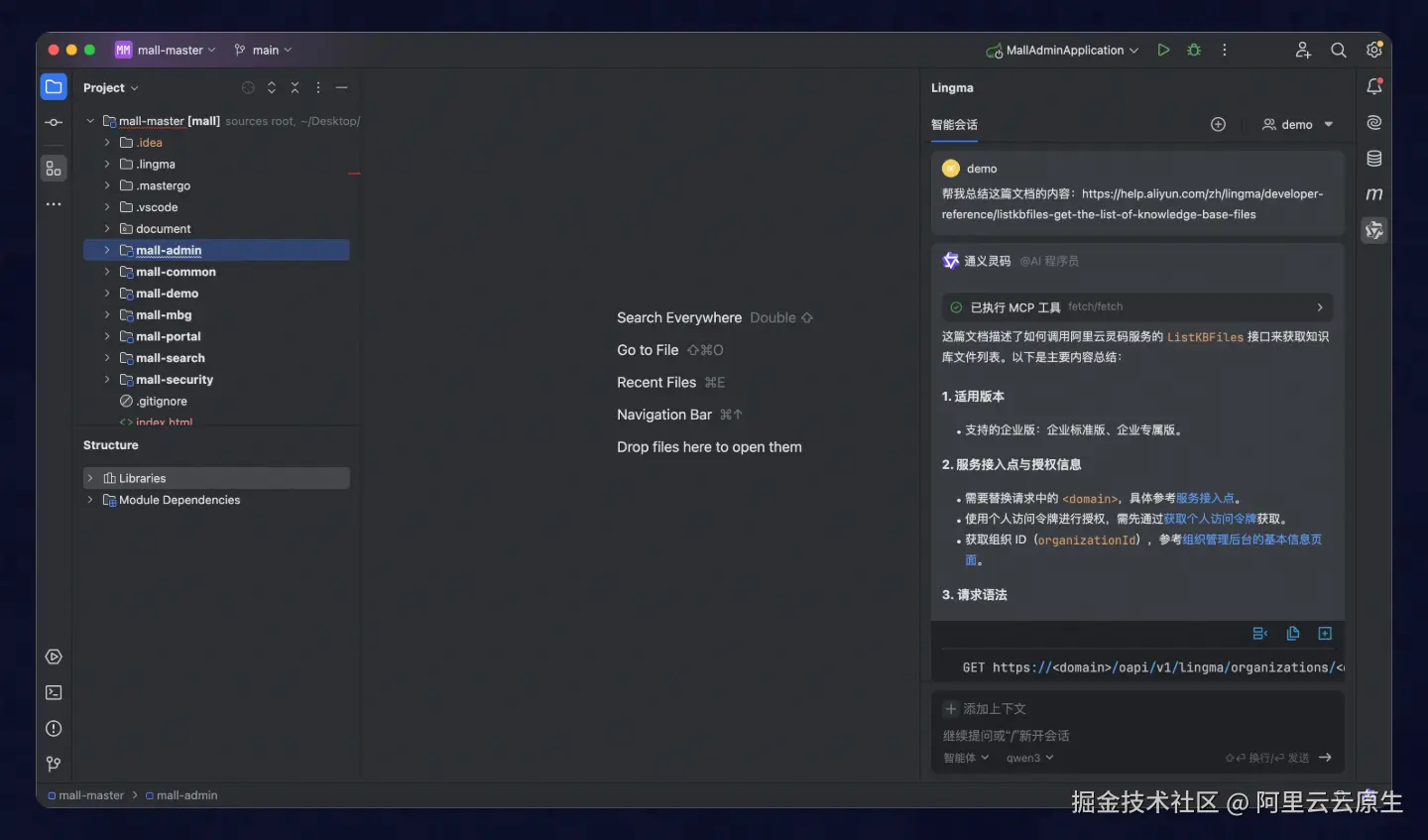Click the mall-admin breadcrumb in status bar

(x=181, y=795)
